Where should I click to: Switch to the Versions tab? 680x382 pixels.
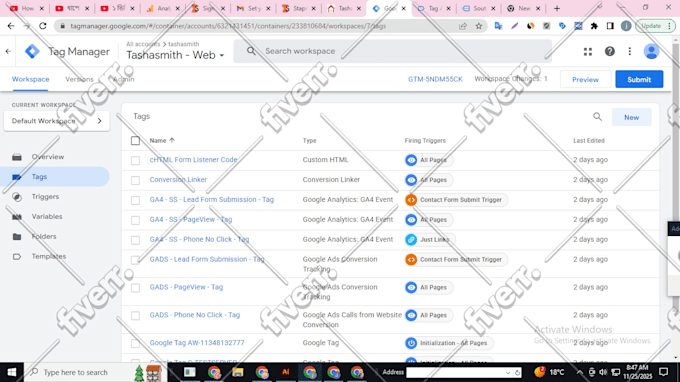(79, 79)
